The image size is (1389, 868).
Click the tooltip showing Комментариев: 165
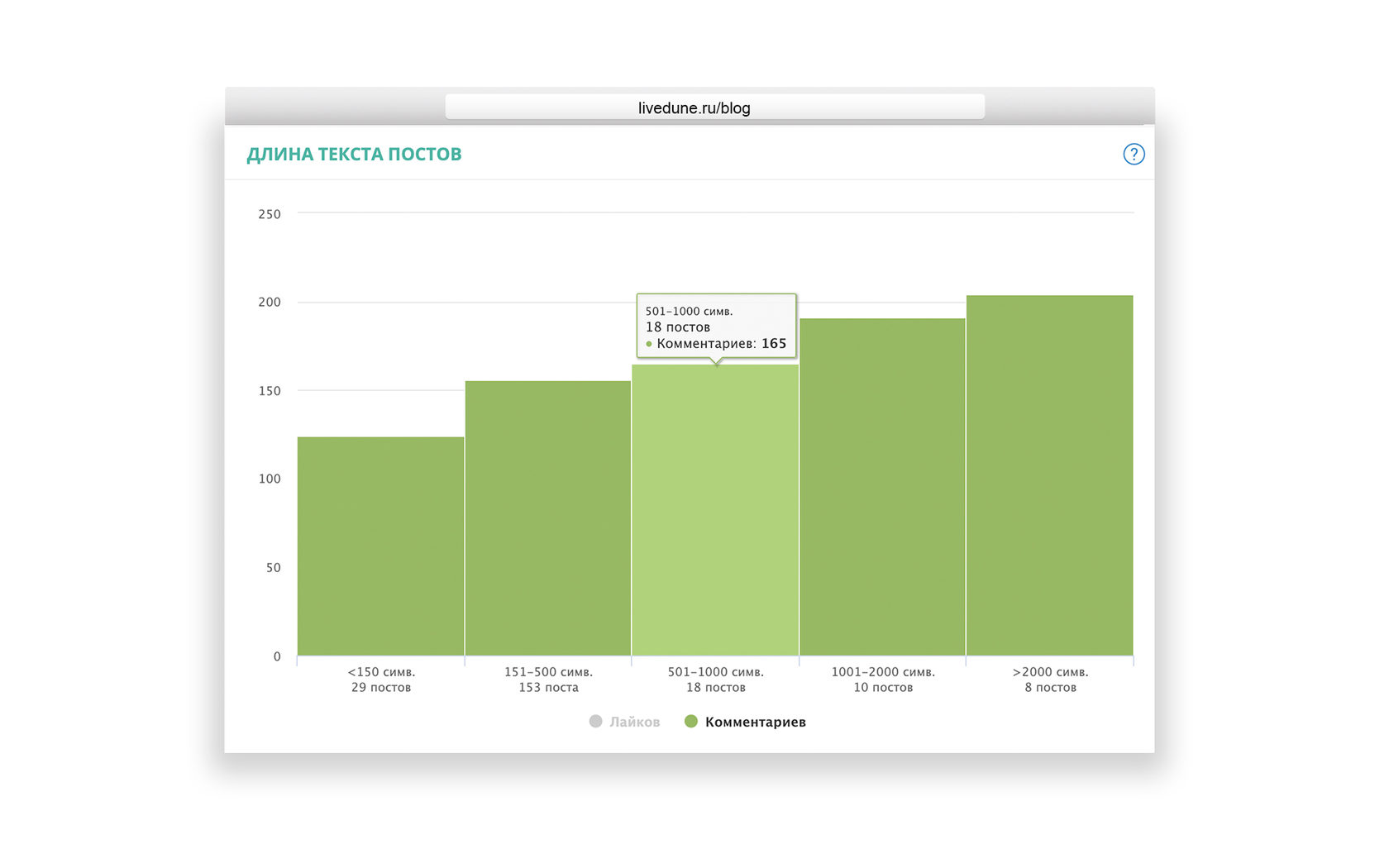(716, 327)
